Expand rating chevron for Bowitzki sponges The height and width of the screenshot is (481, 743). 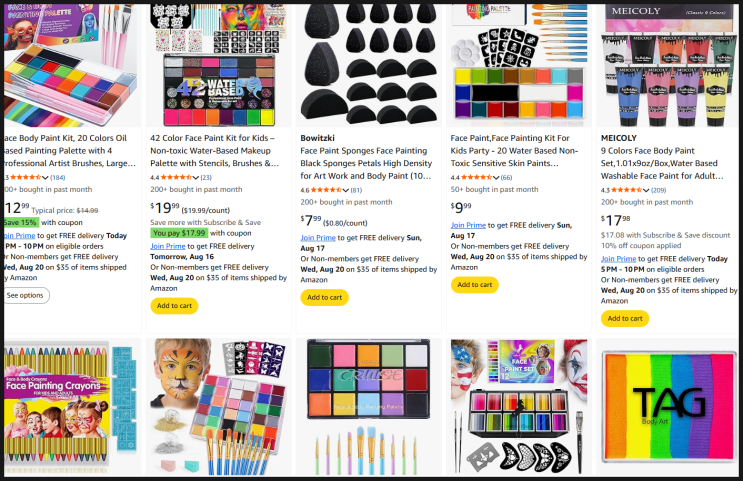345,190
